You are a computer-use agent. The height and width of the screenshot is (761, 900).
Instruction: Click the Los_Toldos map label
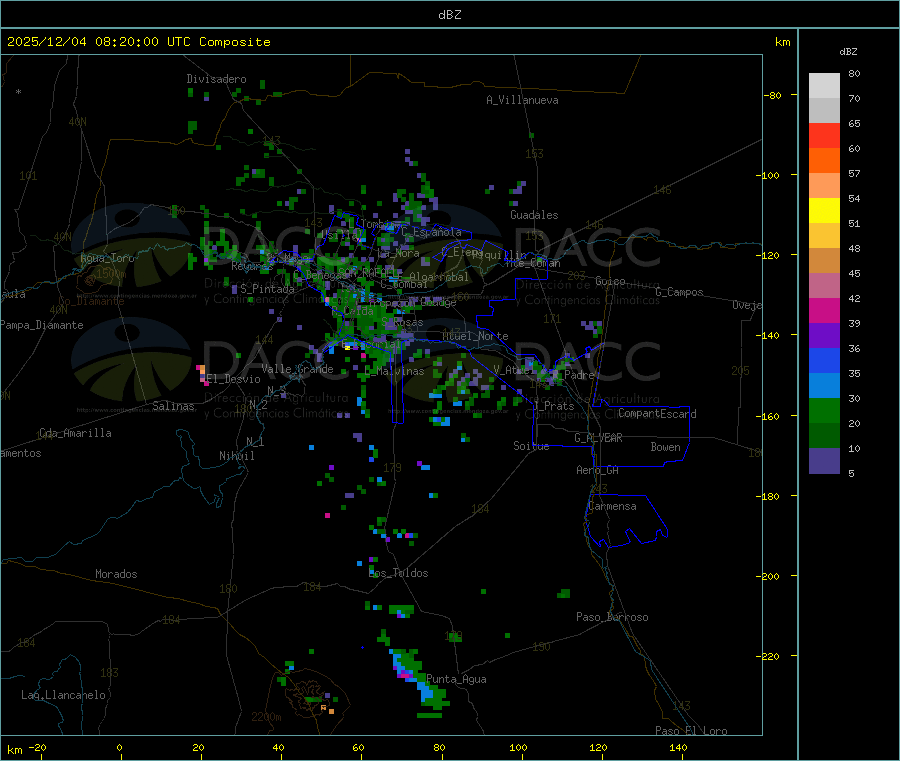point(398,573)
